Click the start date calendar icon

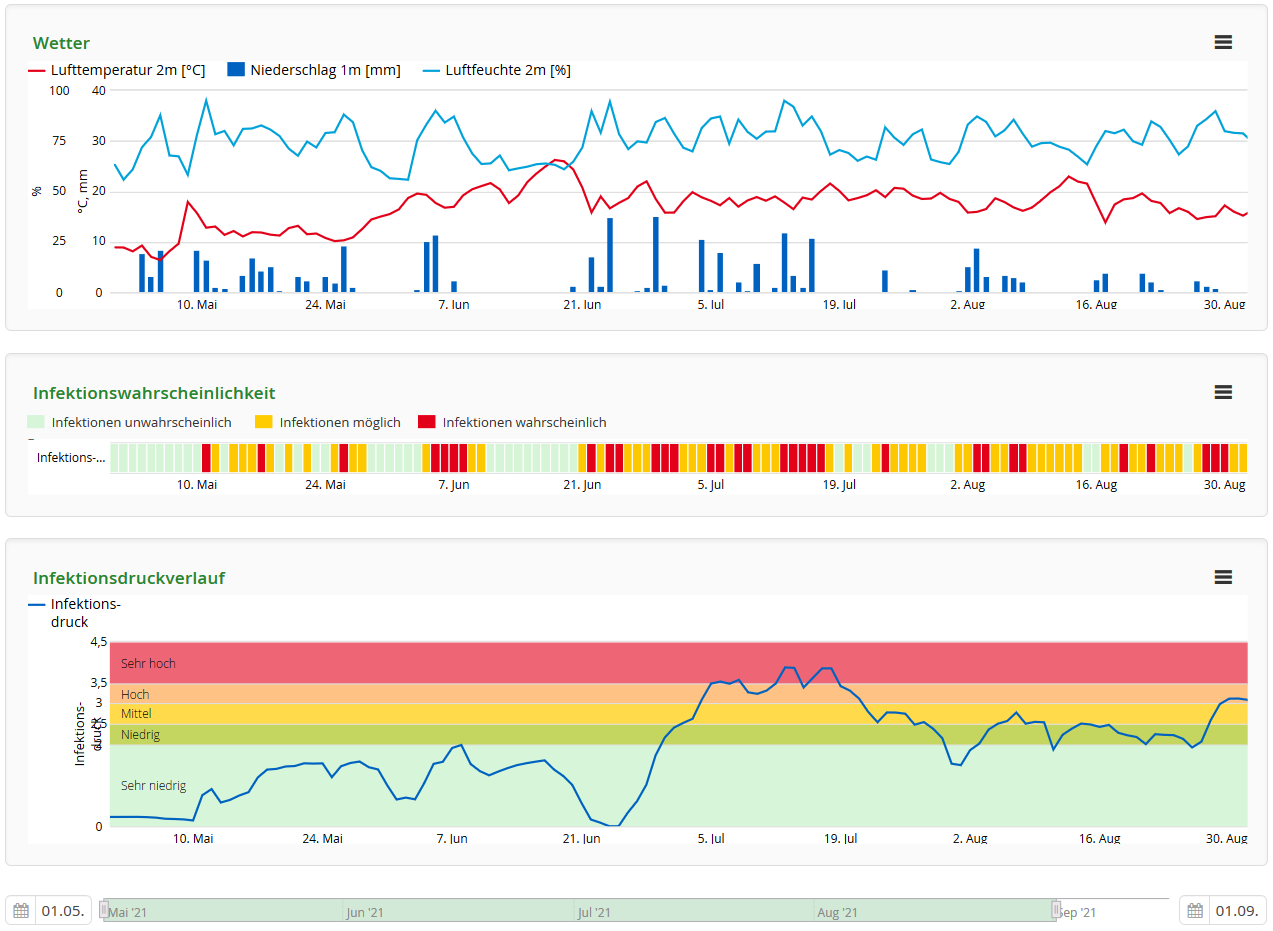point(21,911)
